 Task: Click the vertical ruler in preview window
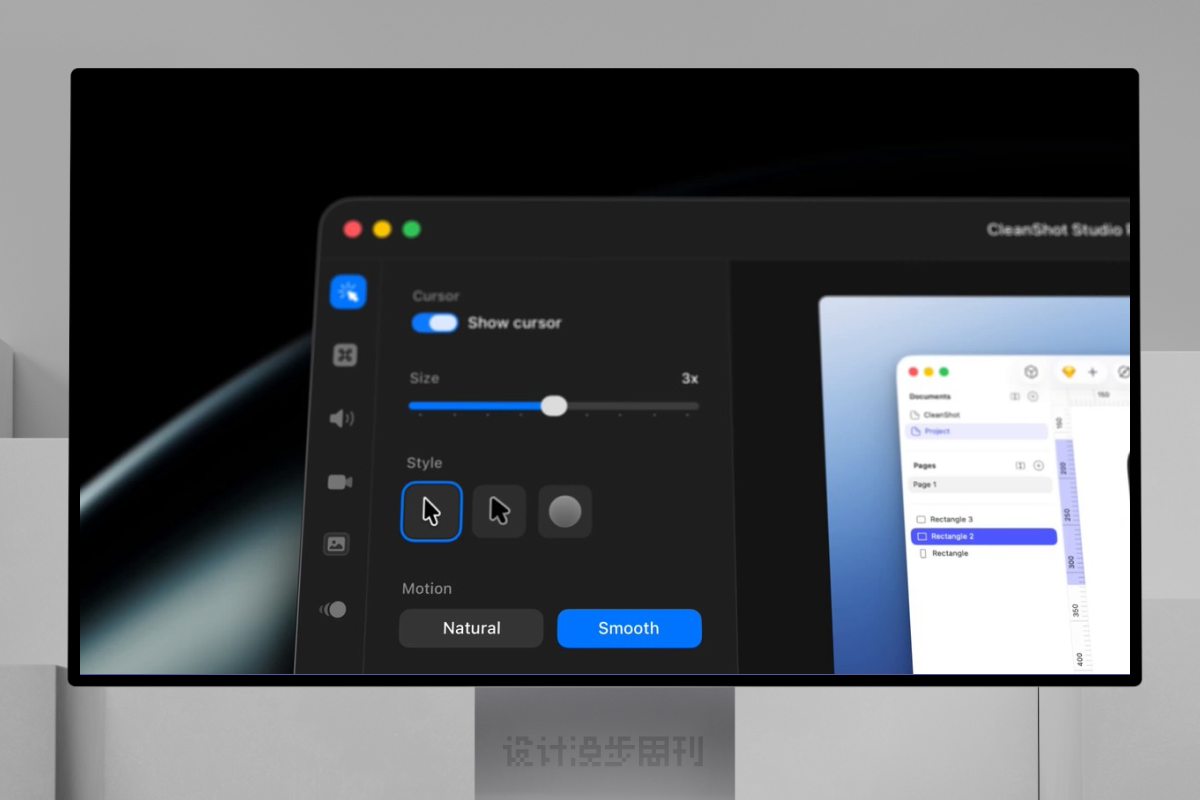pyautogui.click(x=1072, y=540)
